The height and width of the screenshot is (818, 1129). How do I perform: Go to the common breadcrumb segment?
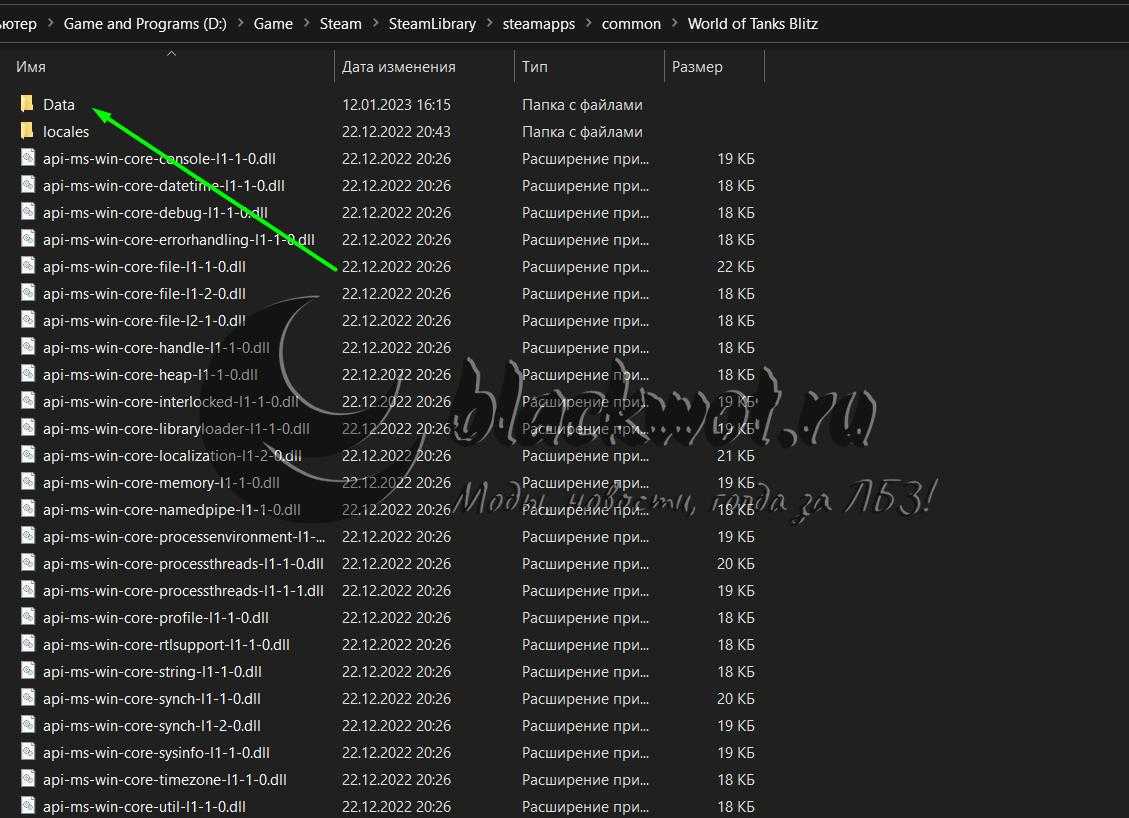631,24
